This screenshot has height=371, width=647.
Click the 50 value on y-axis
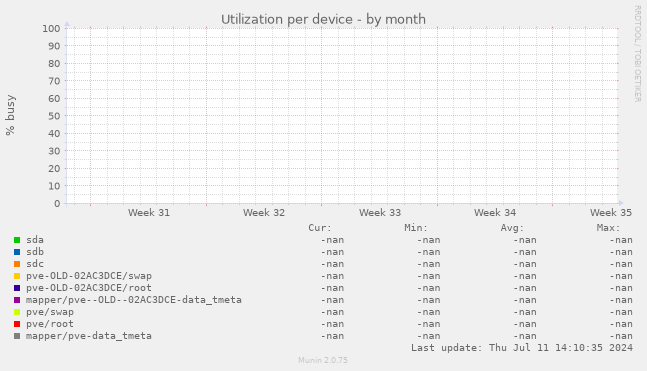point(54,116)
